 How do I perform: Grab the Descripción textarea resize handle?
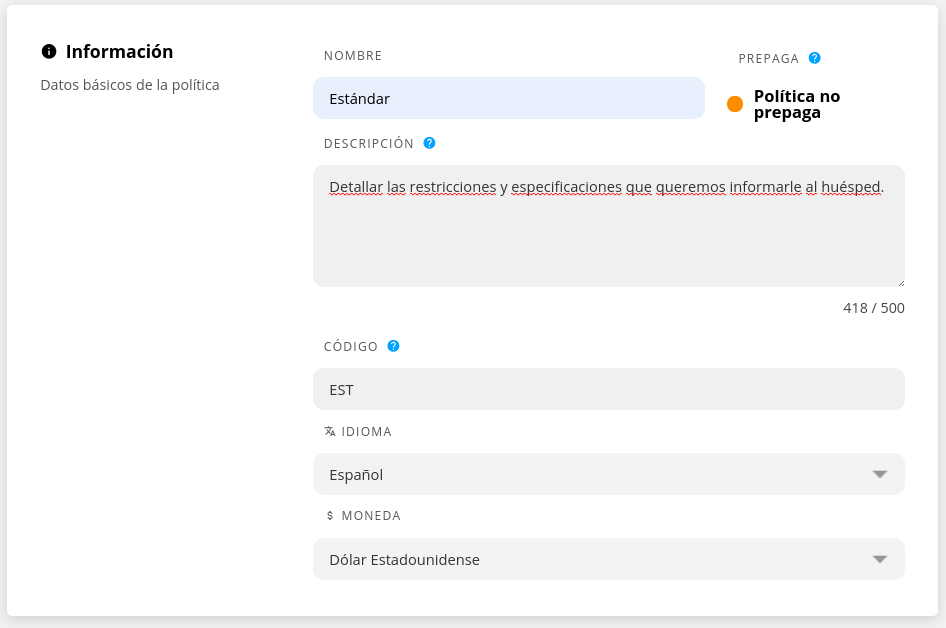(900, 282)
